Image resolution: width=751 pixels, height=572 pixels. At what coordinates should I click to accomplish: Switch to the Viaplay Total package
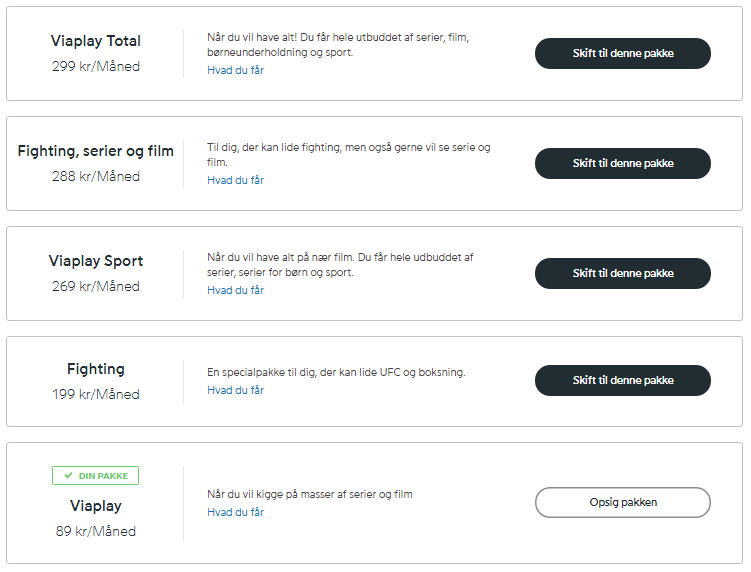(x=623, y=53)
